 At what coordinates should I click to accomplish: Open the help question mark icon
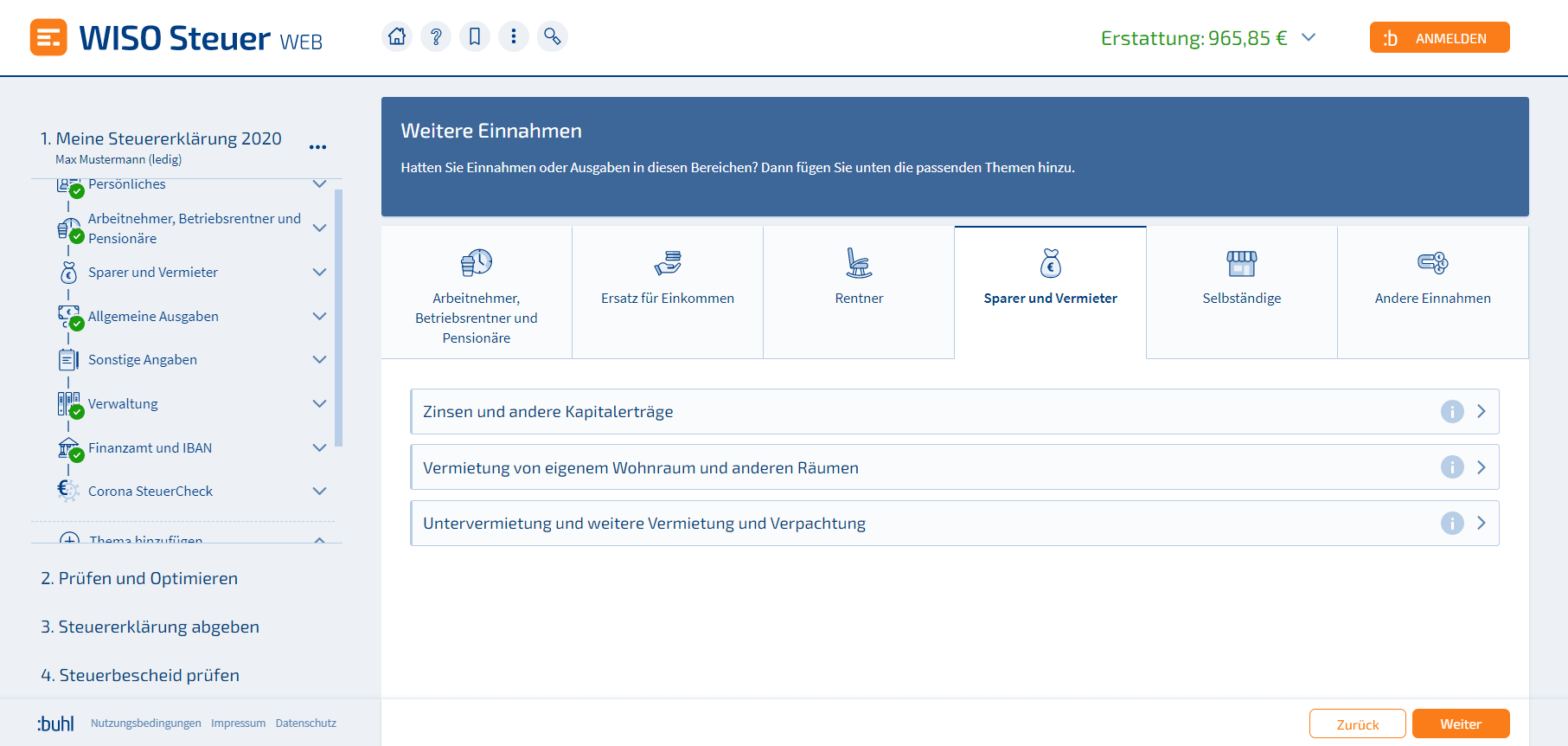coord(436,36)
